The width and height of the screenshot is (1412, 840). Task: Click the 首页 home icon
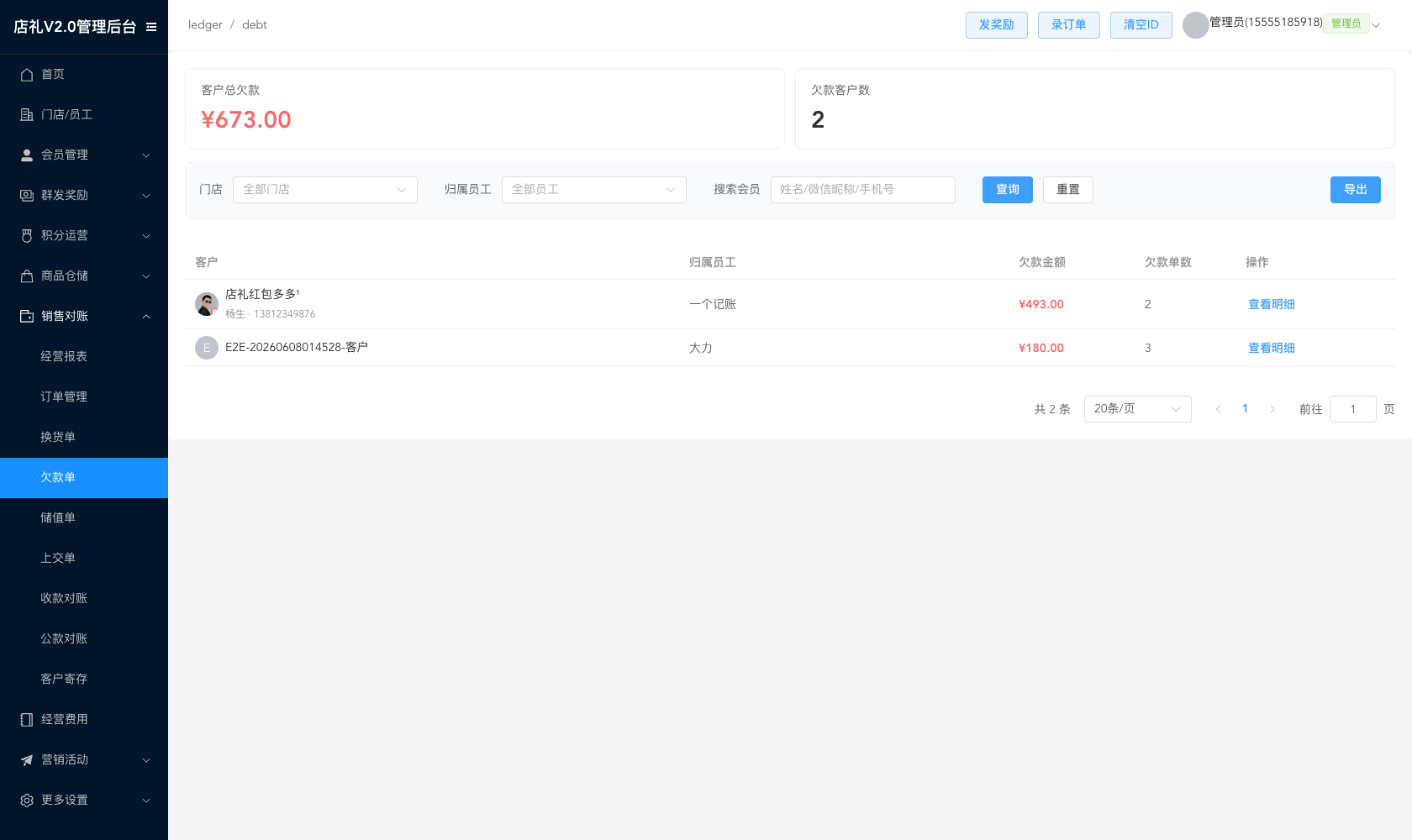27,75
